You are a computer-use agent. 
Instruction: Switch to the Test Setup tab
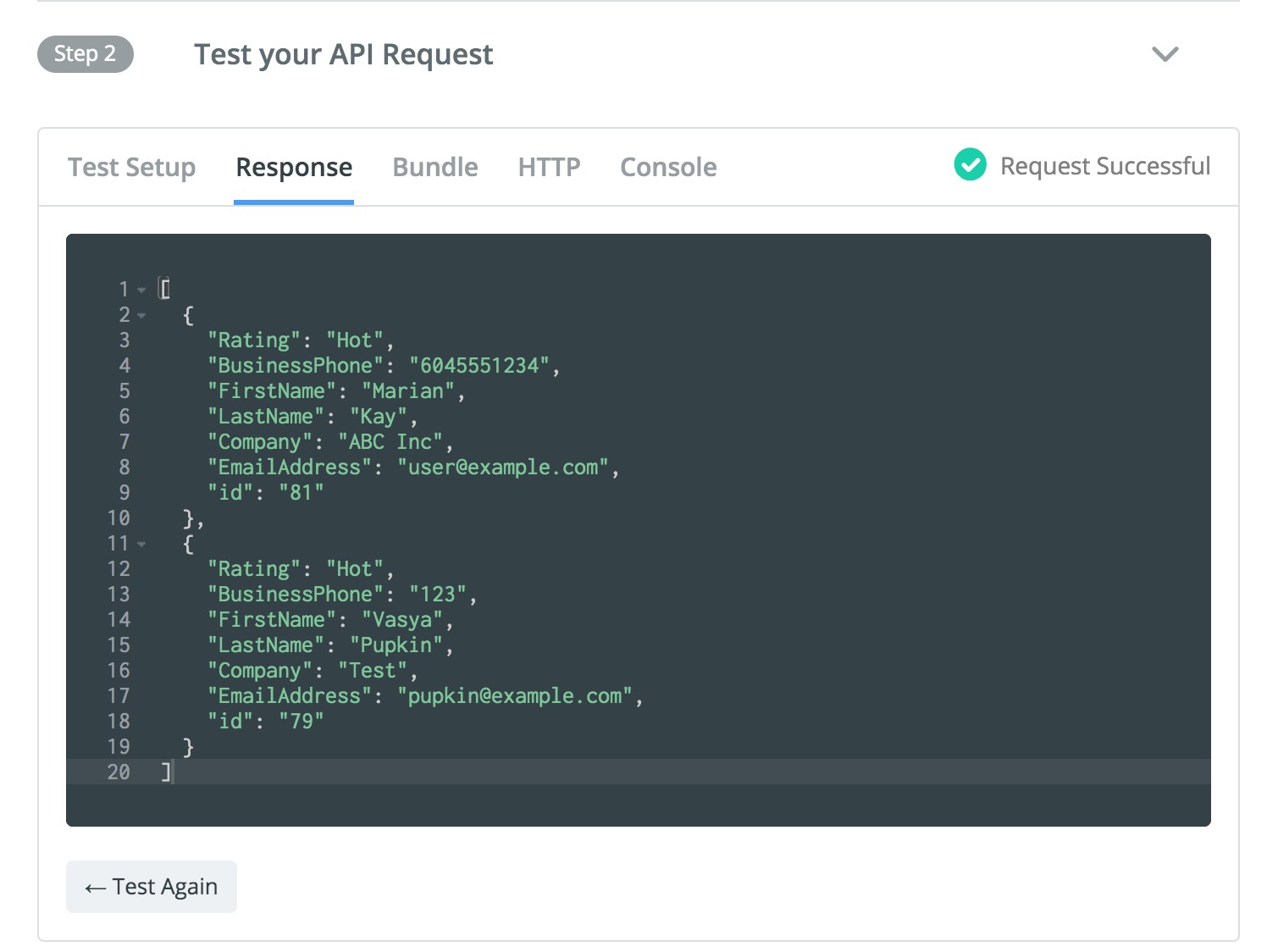(x=131, y=167)
